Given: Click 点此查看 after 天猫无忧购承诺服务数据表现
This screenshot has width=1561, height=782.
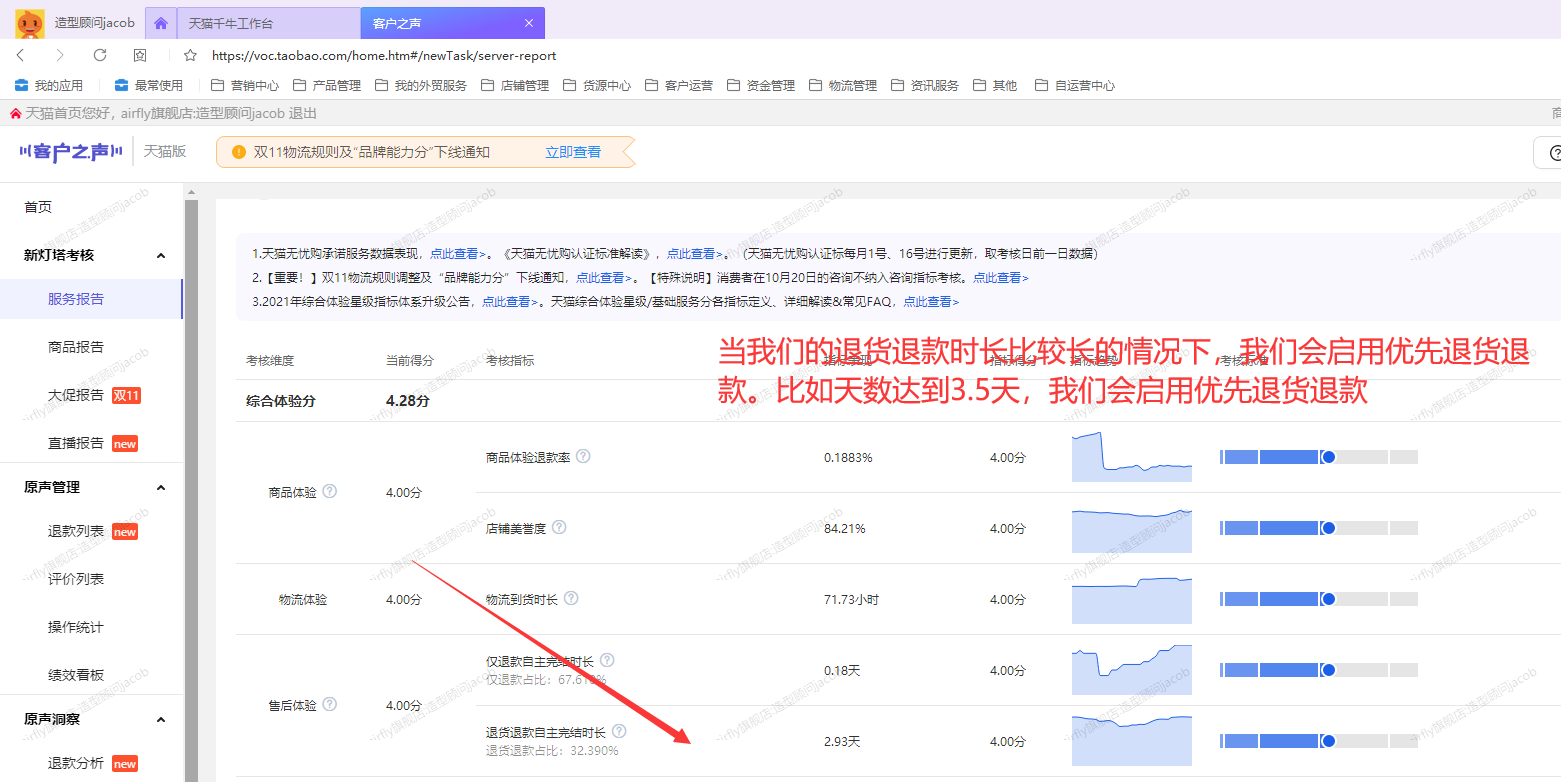Looking at the screenshot, I should 458,254.
